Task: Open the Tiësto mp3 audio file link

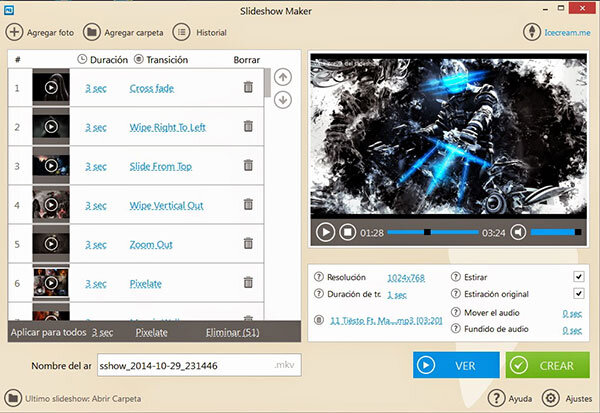Action: point(386,321)
